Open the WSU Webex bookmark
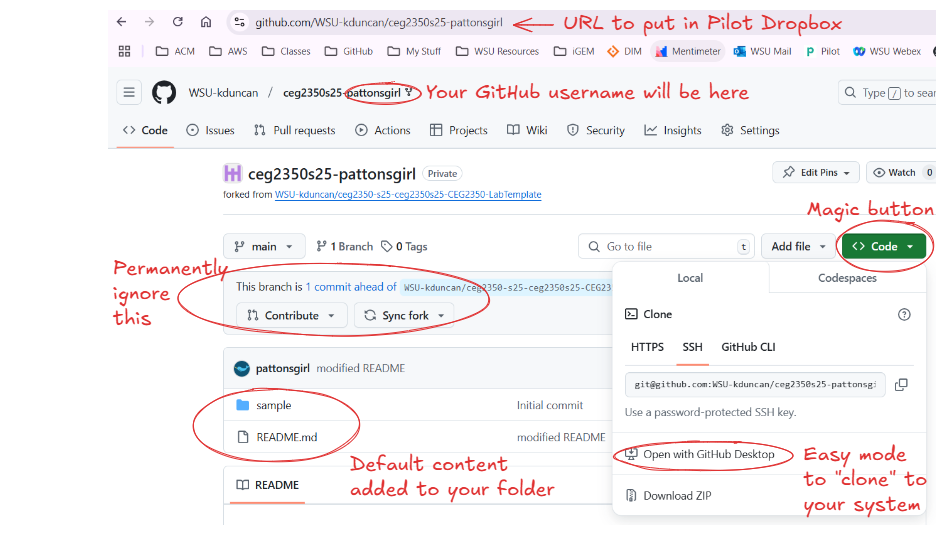Viewport: 946px width, 534px height. pyautogui.click(x=887, y=51)
